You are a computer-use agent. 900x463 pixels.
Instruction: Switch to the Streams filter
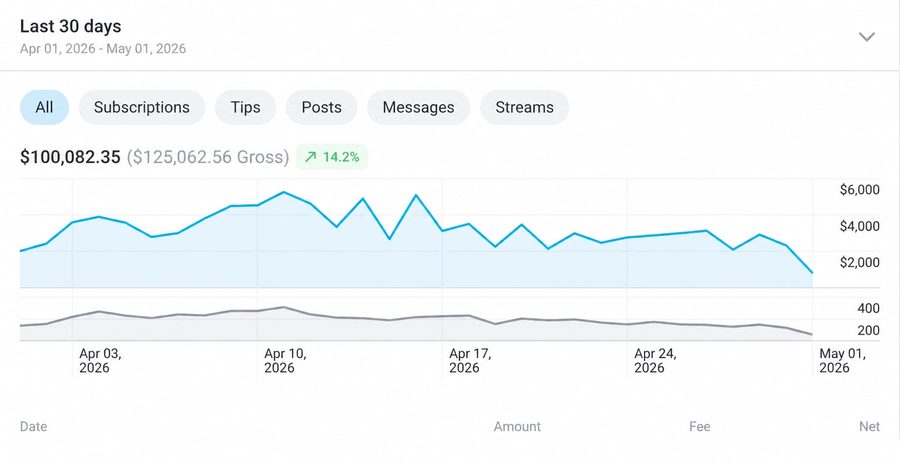coord(525,107)
